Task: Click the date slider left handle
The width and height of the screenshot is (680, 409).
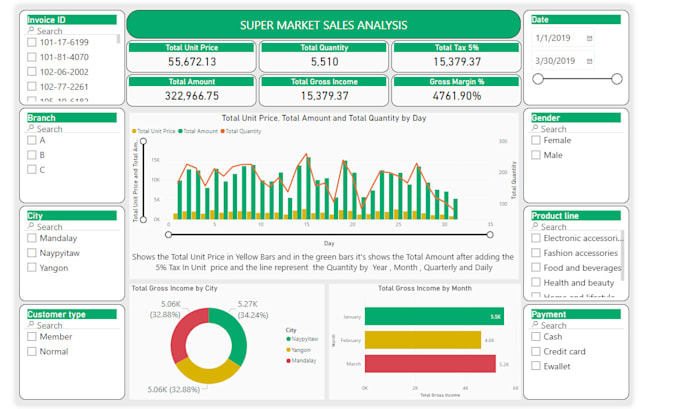Action: [538, 79]
